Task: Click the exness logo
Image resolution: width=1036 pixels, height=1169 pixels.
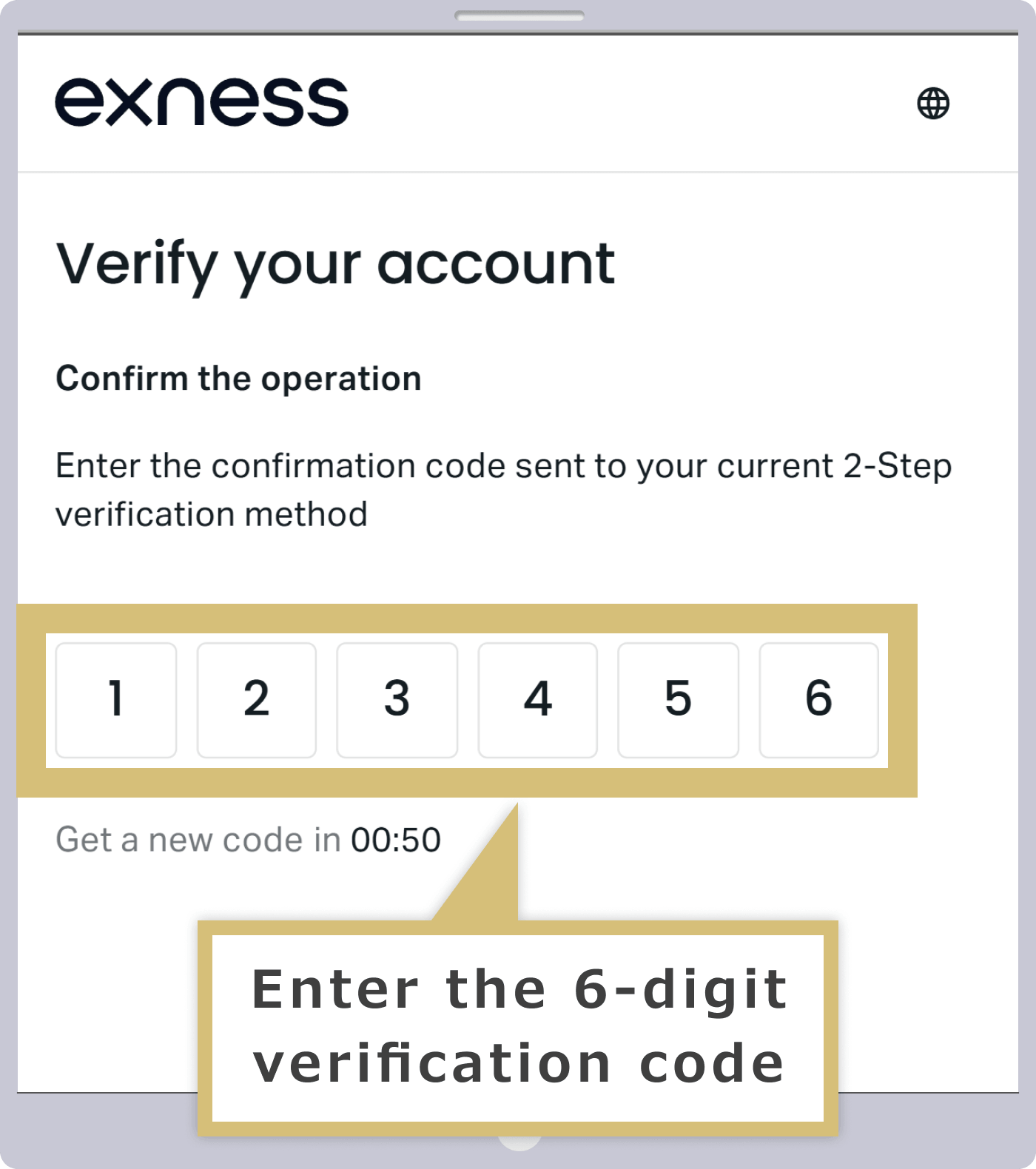Action: click(201, 102)
